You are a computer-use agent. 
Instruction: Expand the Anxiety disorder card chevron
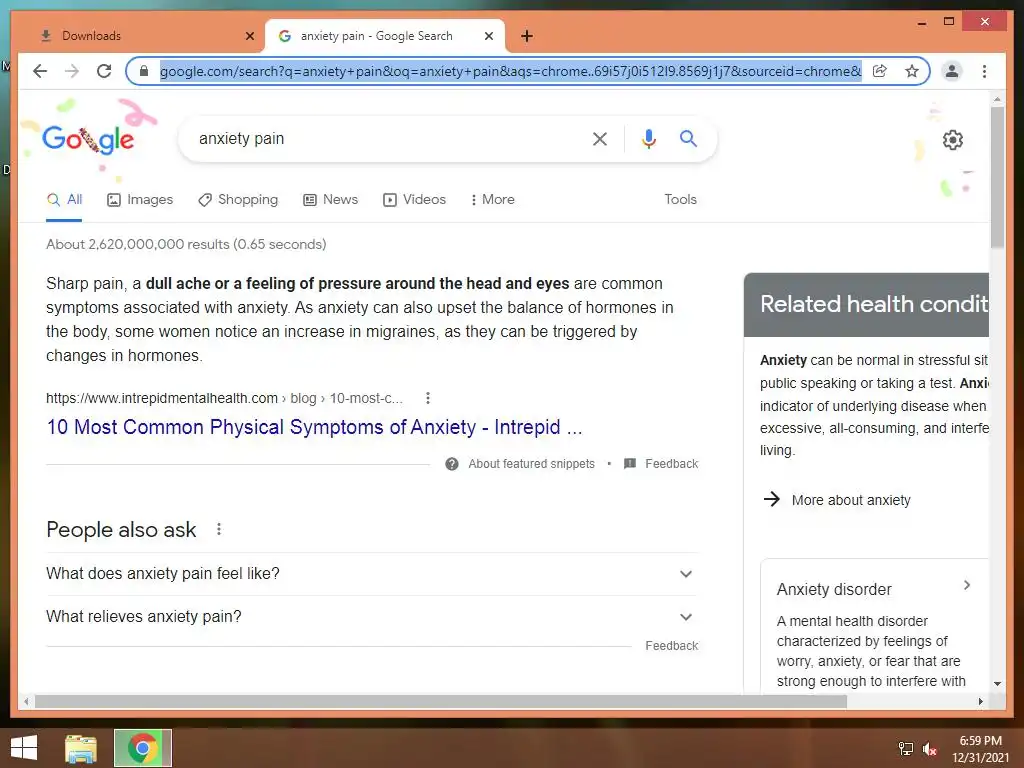tap(967, 586)
